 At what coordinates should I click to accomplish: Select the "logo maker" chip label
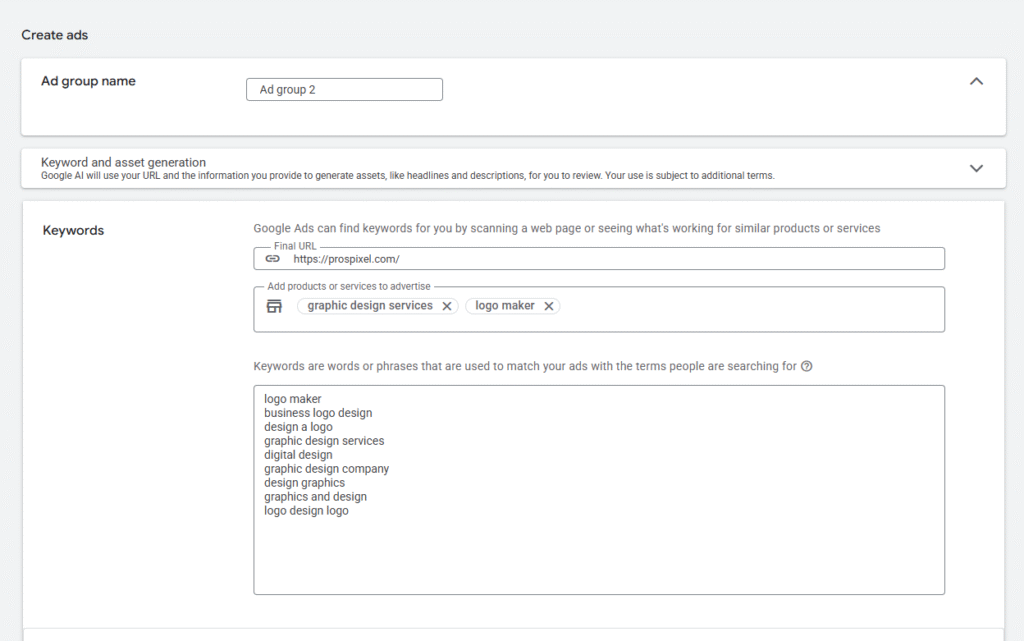[x=505, y=306]
